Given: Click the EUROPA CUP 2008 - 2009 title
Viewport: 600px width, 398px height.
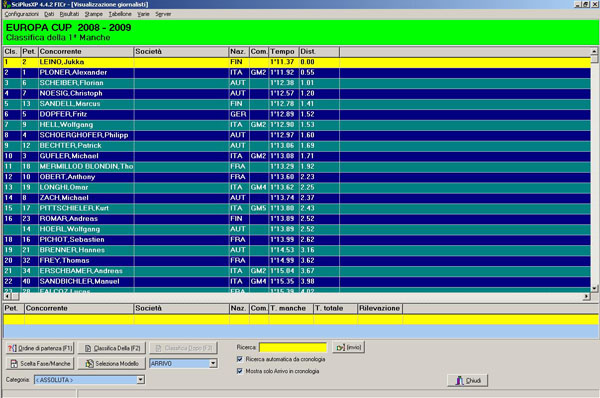Looking at the screenshot, I should 68,28.
